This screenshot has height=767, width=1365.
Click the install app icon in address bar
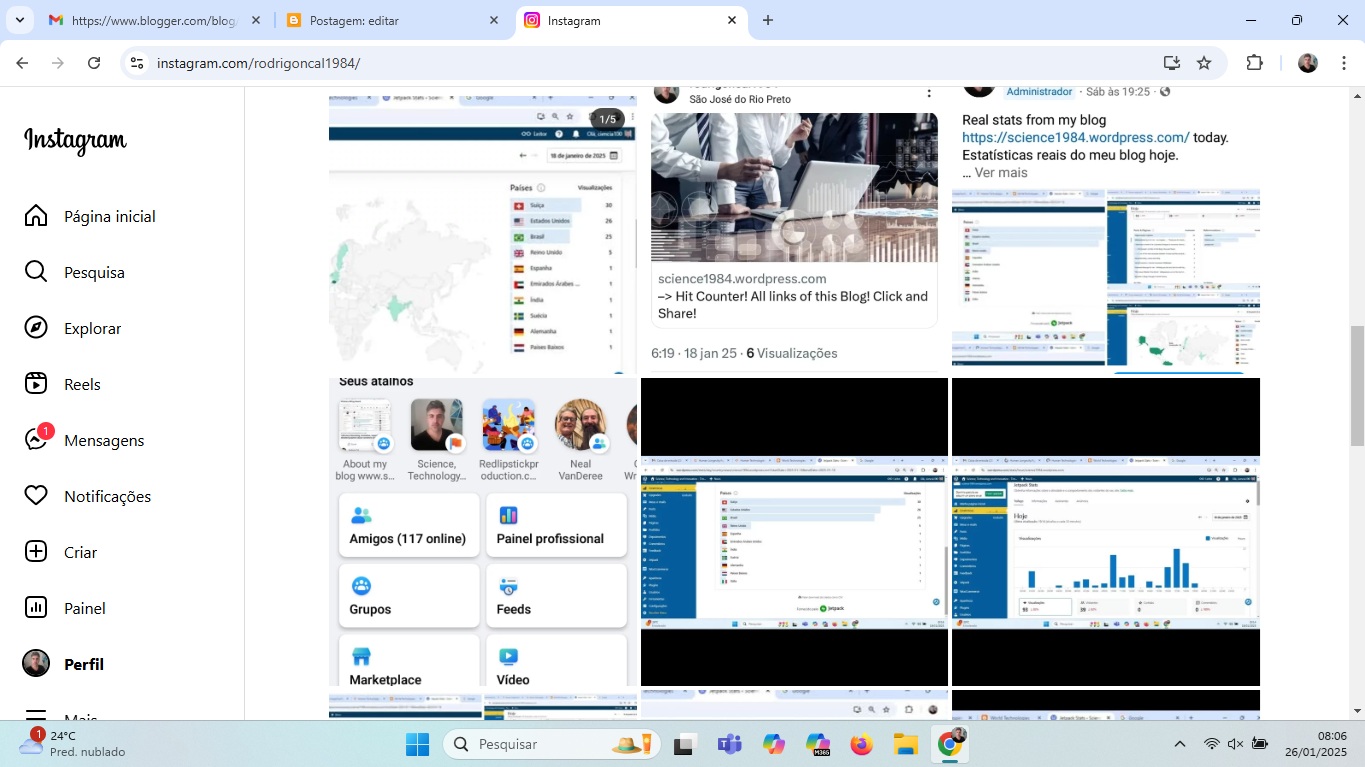coord(1172,63)
